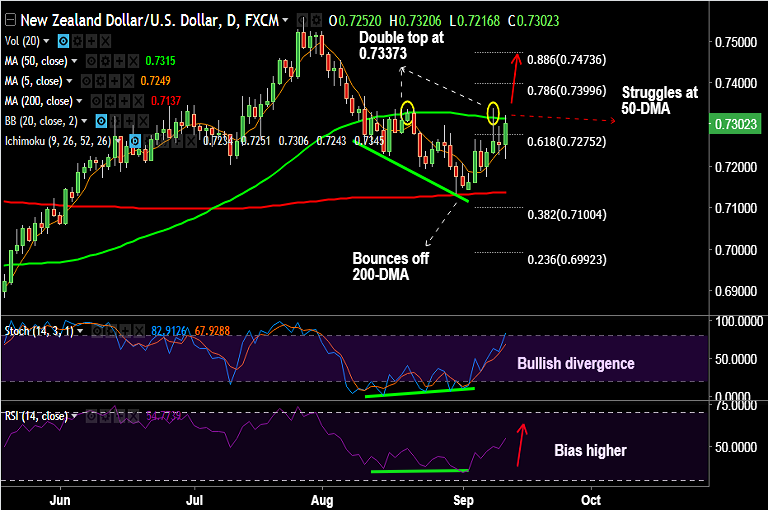The image size is (768, 511).
Task: Click the Fibonacci level label 0.618(0.72752)
Action: click(567, 142)
